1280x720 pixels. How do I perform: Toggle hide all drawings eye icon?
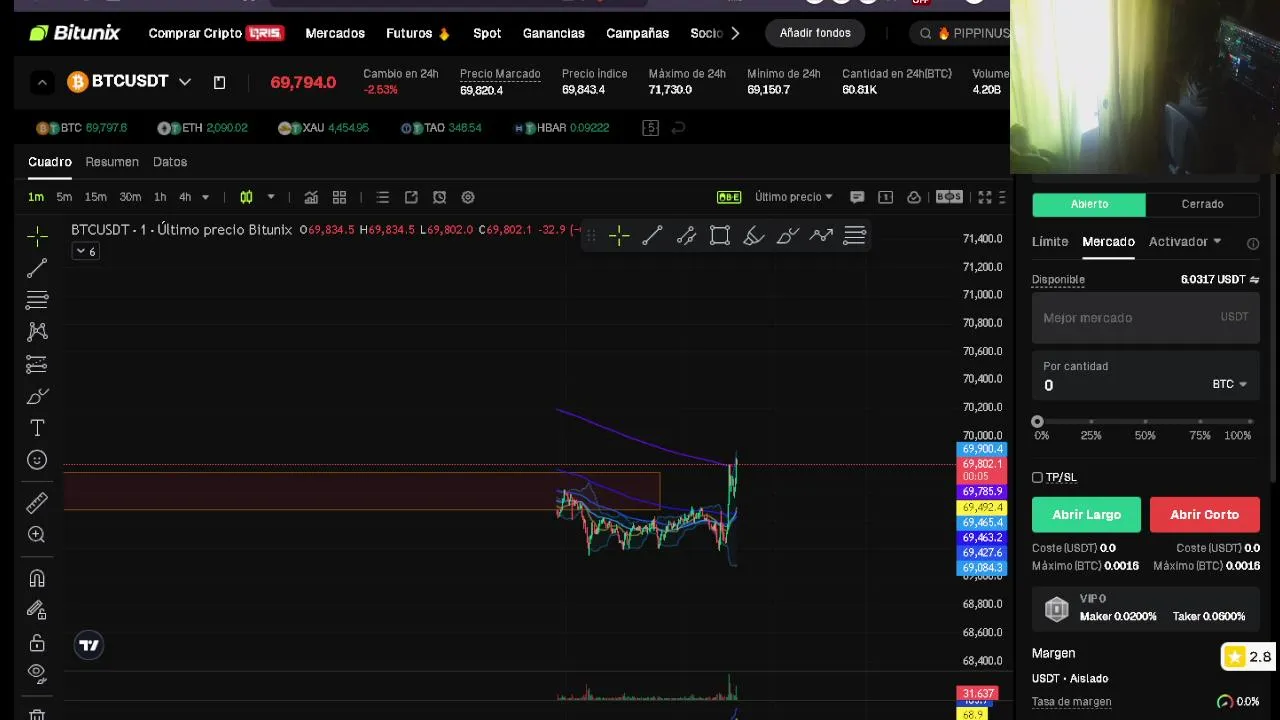click(x=37, y=672)
